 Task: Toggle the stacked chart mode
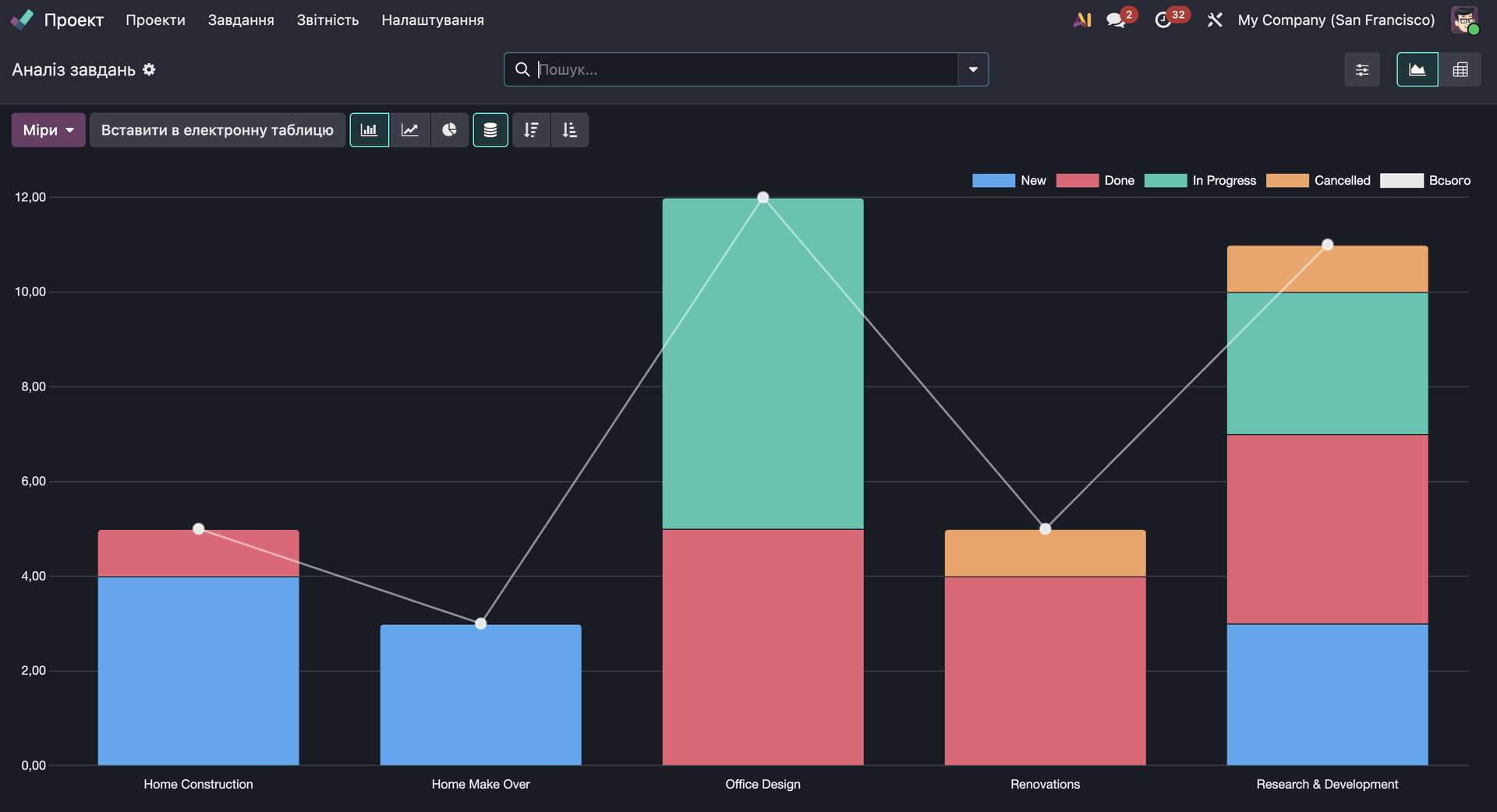(x=490, y=130)
